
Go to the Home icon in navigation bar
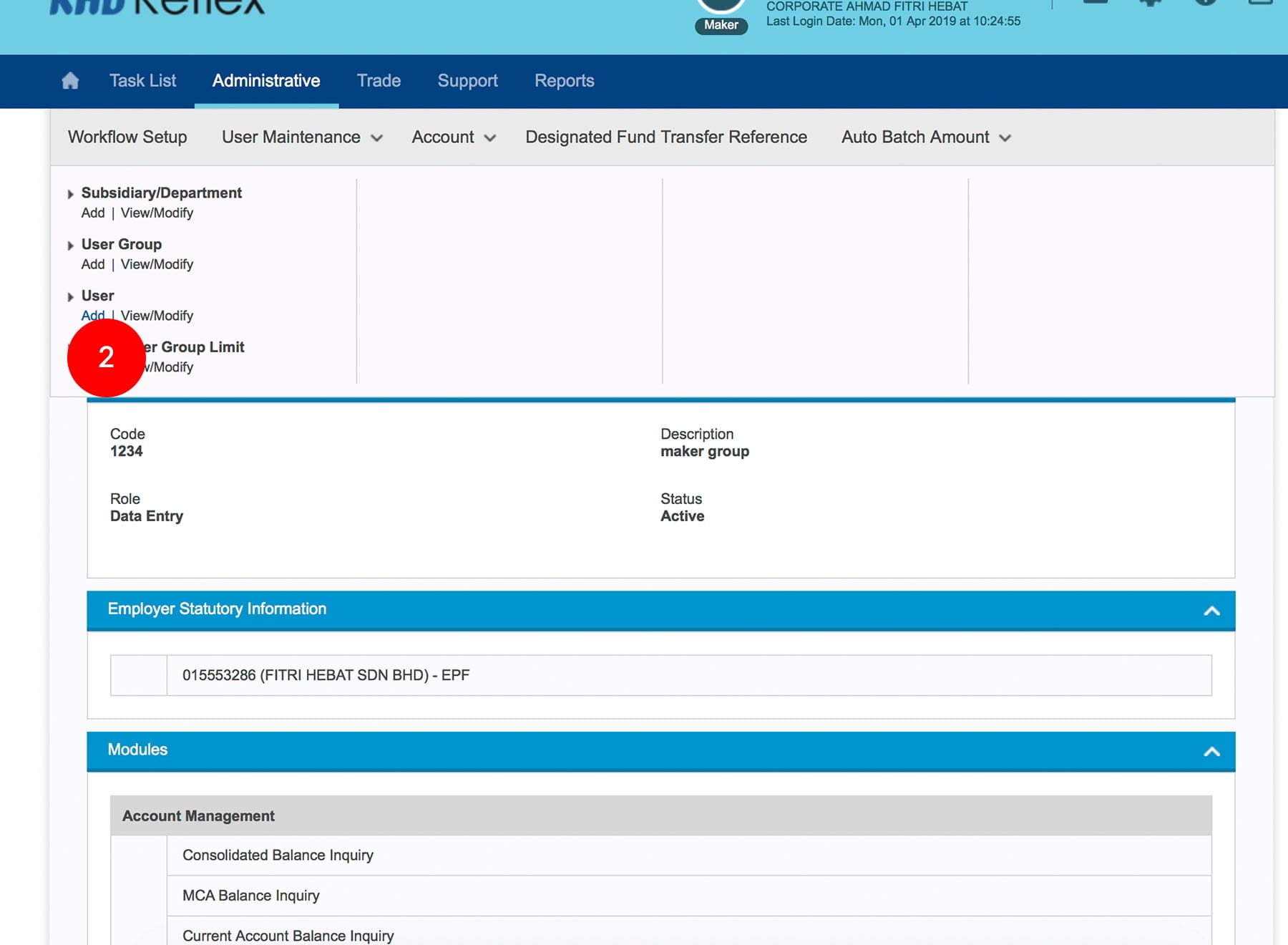(x=70, y=81)
